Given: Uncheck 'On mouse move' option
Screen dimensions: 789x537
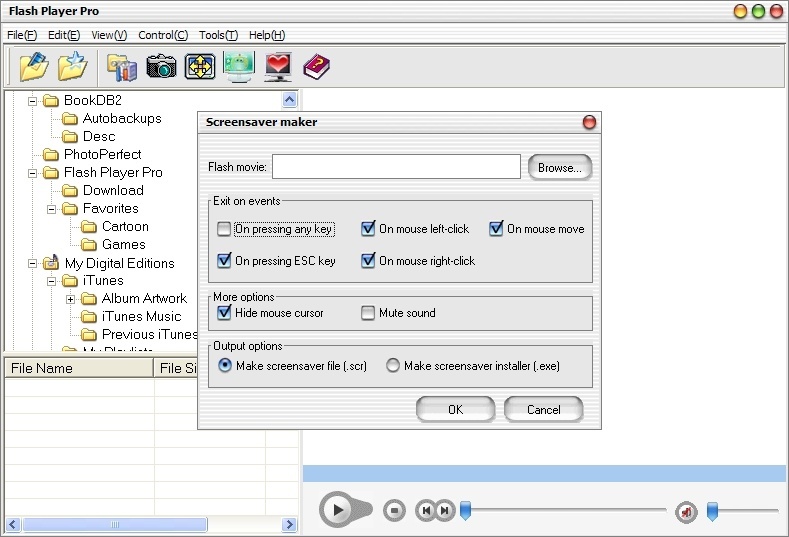Looking at the screenshot, I should (x=496, y=229).
